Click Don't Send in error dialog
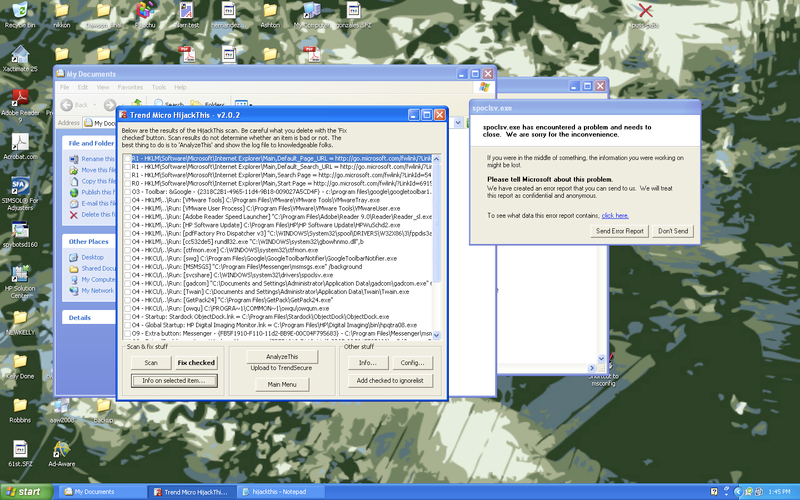 (672, 231)
